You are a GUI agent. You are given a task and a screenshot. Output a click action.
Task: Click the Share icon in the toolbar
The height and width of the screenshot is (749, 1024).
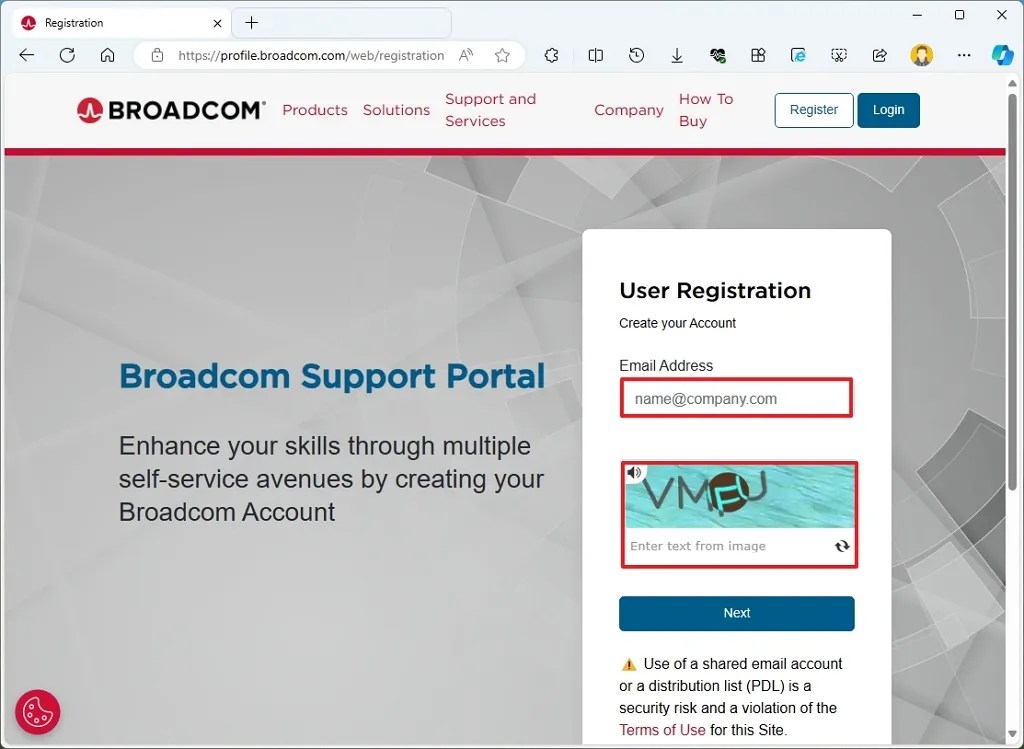pos(879,55)
